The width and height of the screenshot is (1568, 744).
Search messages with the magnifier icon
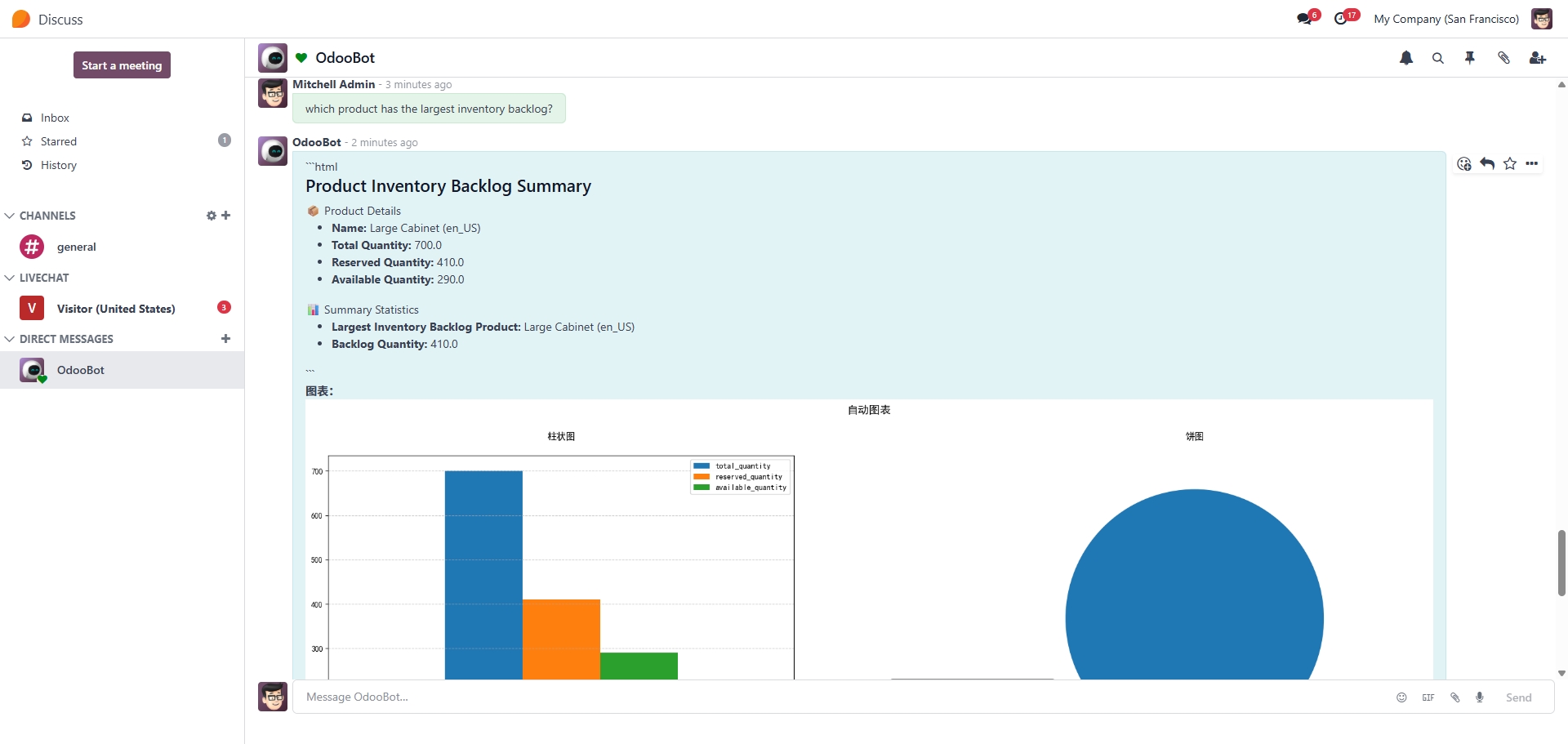coord(1438,58)
